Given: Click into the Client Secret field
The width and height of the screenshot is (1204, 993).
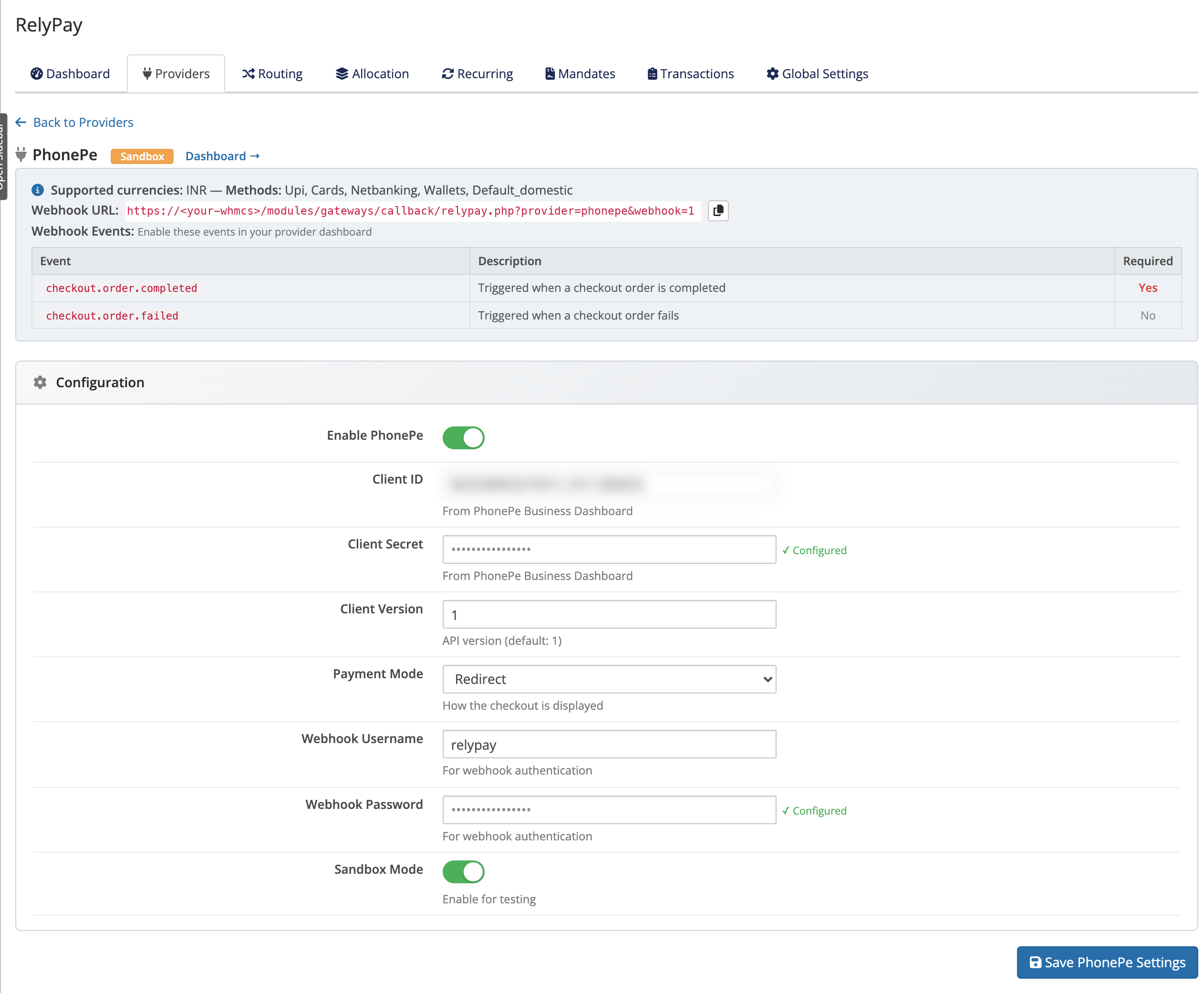Looking at the screenshot, I should coord(609,549).
